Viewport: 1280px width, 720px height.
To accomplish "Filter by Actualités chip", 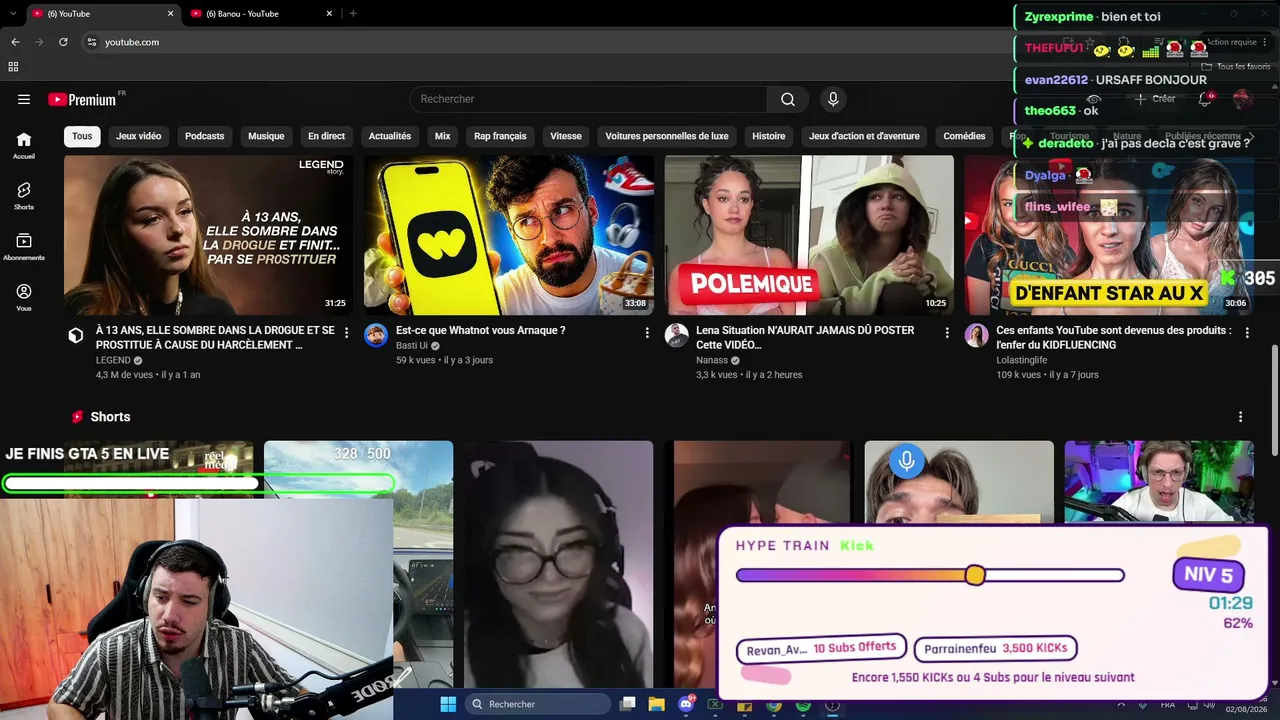I will (390, 136).
